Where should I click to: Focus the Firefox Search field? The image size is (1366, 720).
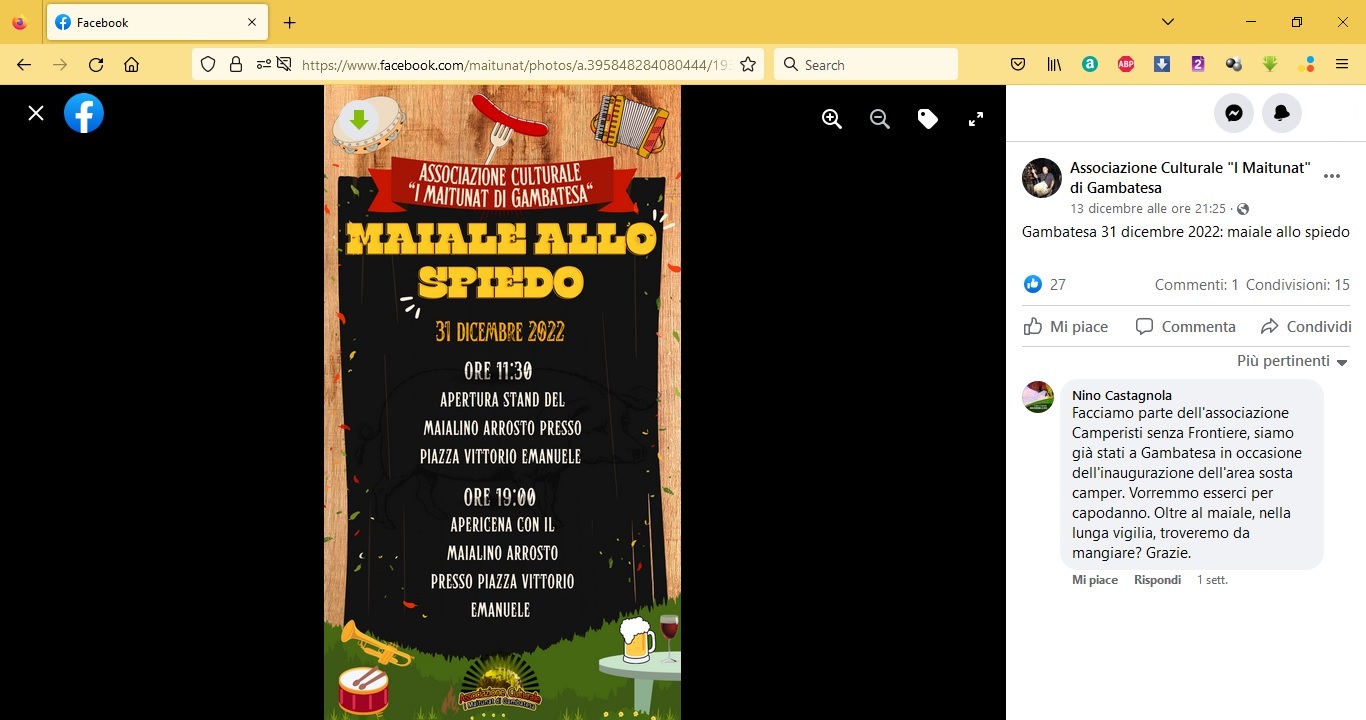[866, 64]
